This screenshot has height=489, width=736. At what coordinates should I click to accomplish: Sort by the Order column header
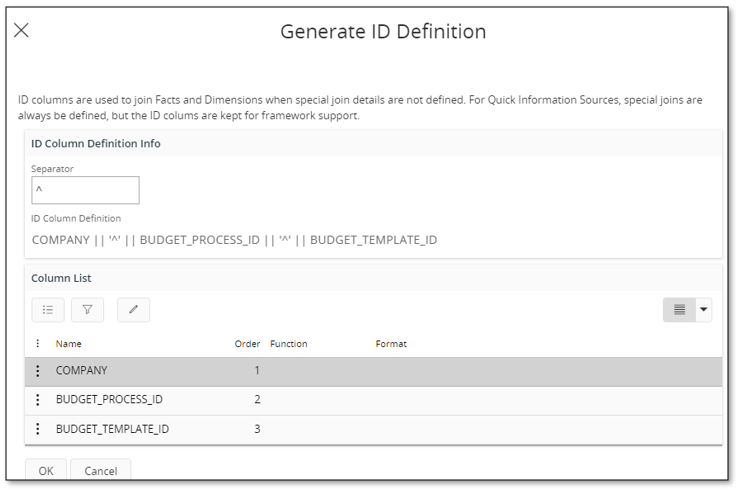(247, 344)
